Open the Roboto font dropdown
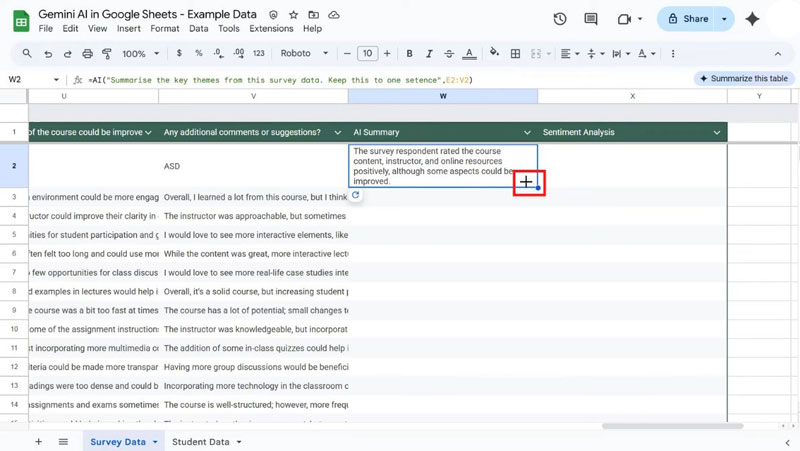 point(306,53)
